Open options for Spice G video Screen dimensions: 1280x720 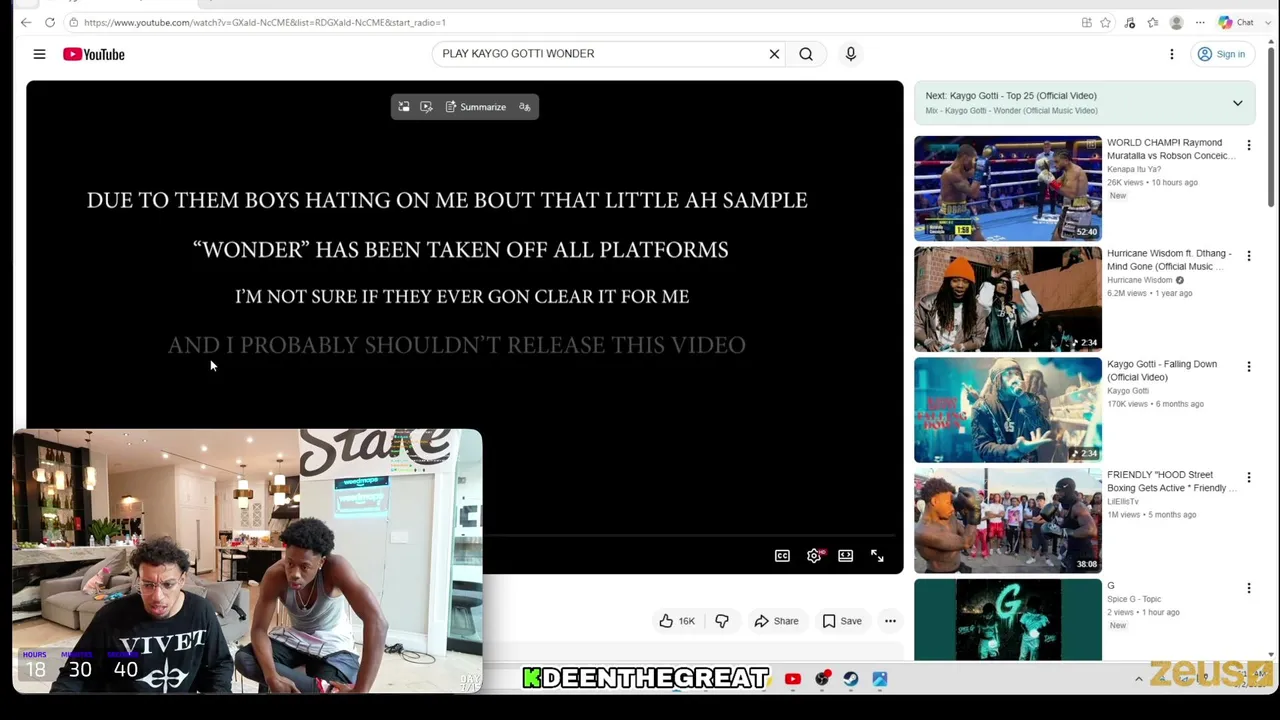[1248, 588]
